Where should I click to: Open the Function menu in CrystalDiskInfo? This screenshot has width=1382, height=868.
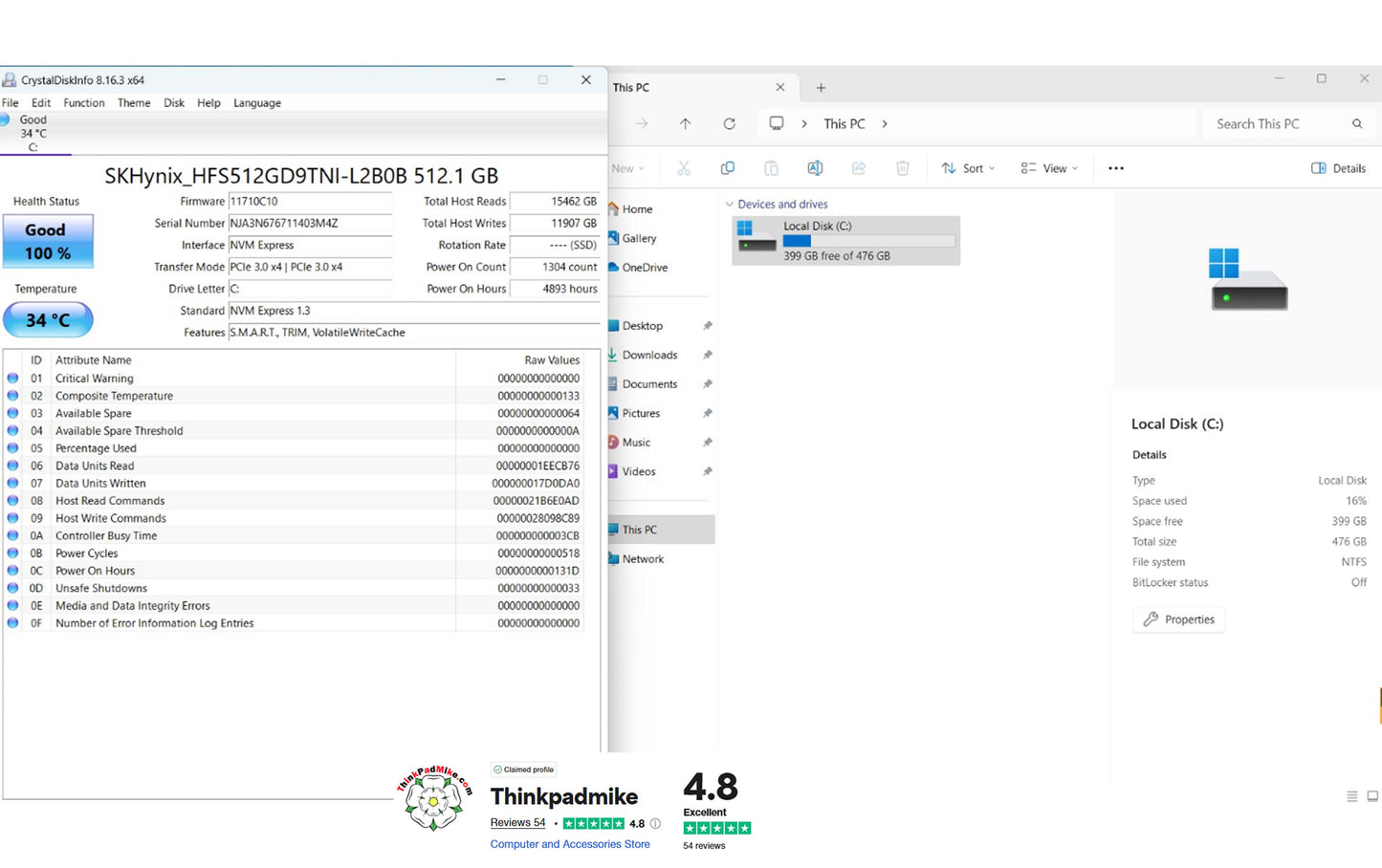84,103
